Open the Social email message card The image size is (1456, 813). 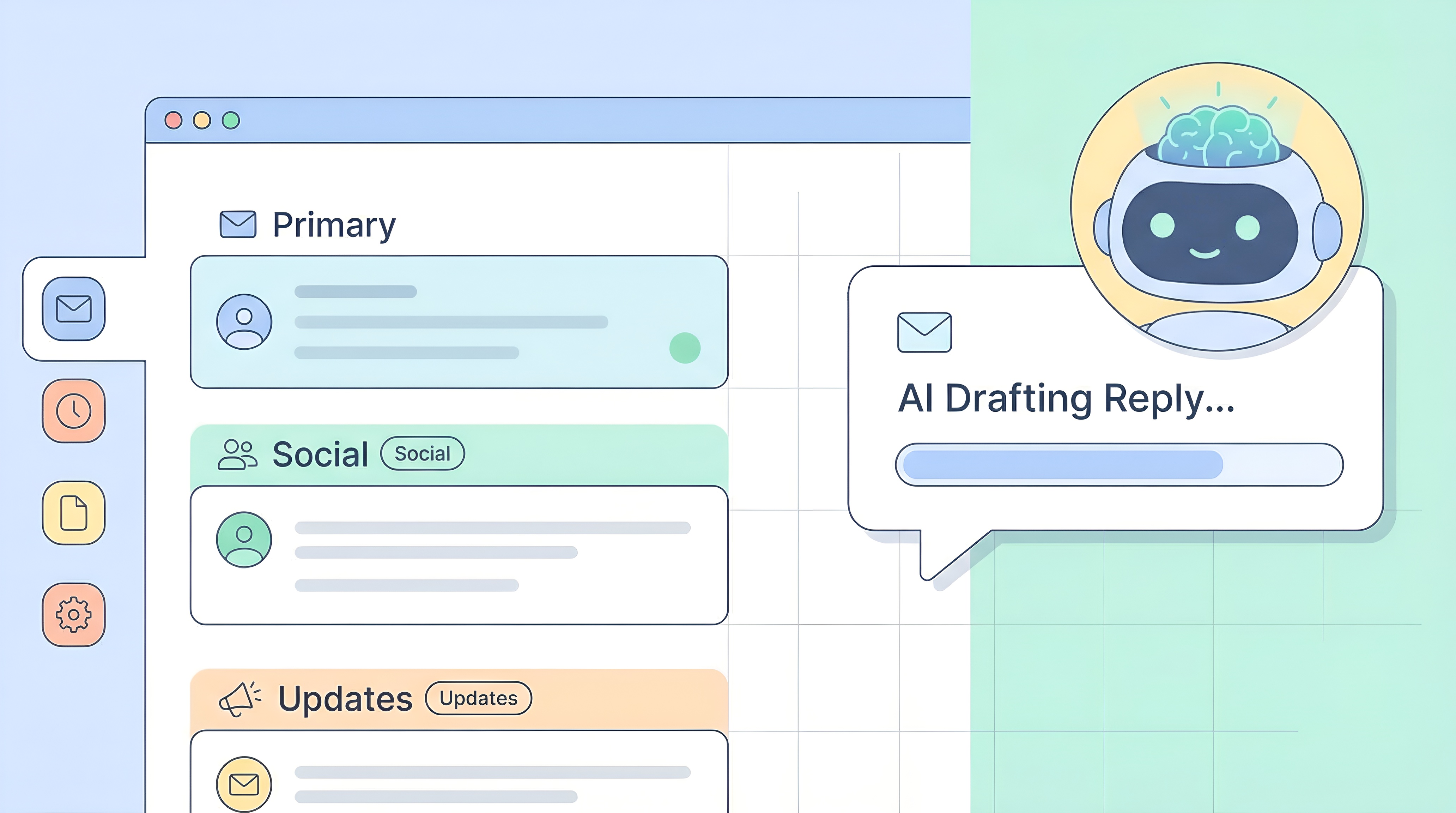pos(459,555)
